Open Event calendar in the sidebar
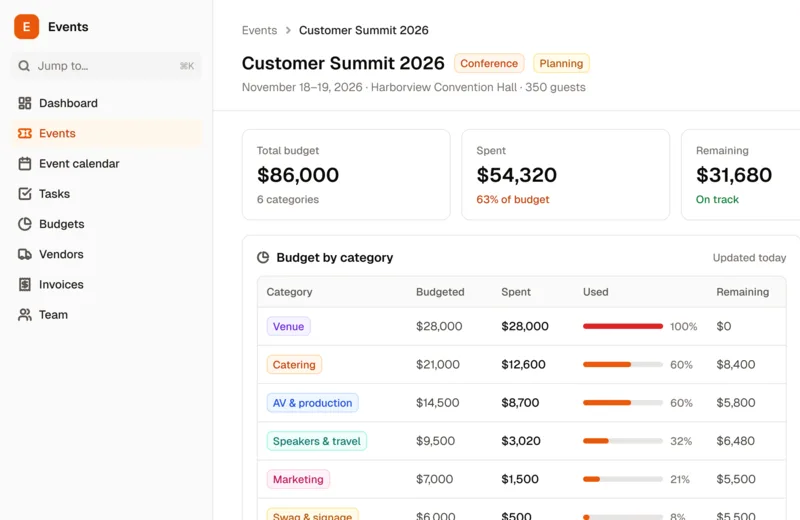Viewport: 800px width, 520px height. tap(106, 163)
